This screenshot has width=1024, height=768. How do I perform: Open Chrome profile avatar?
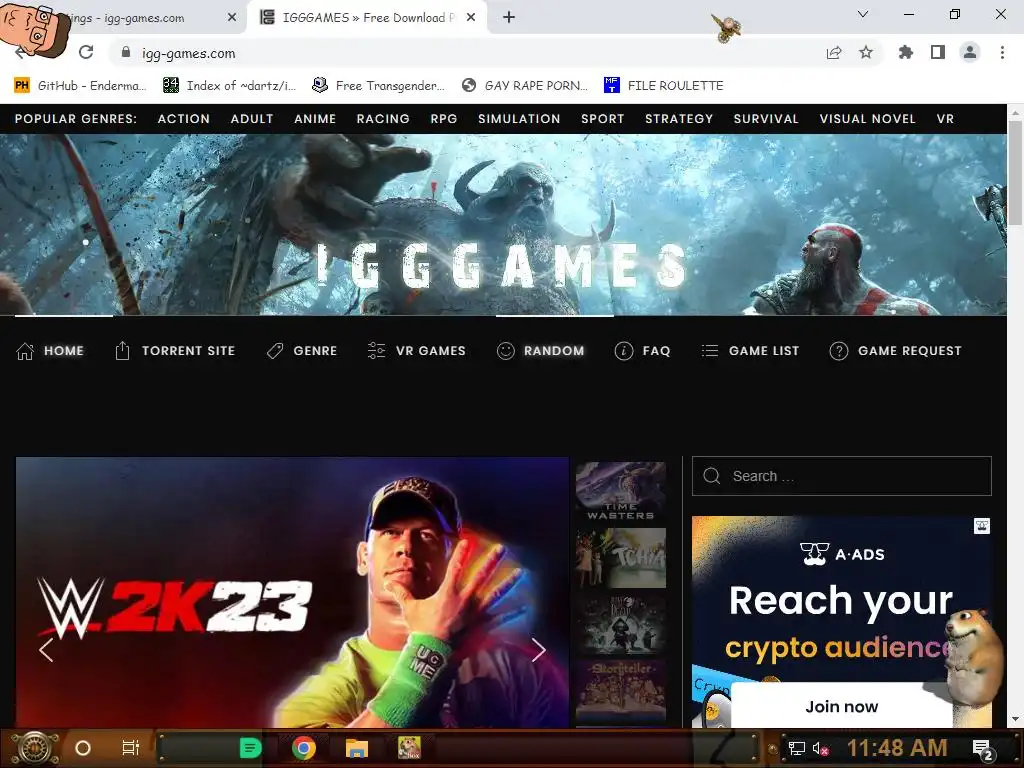(970, 52)
